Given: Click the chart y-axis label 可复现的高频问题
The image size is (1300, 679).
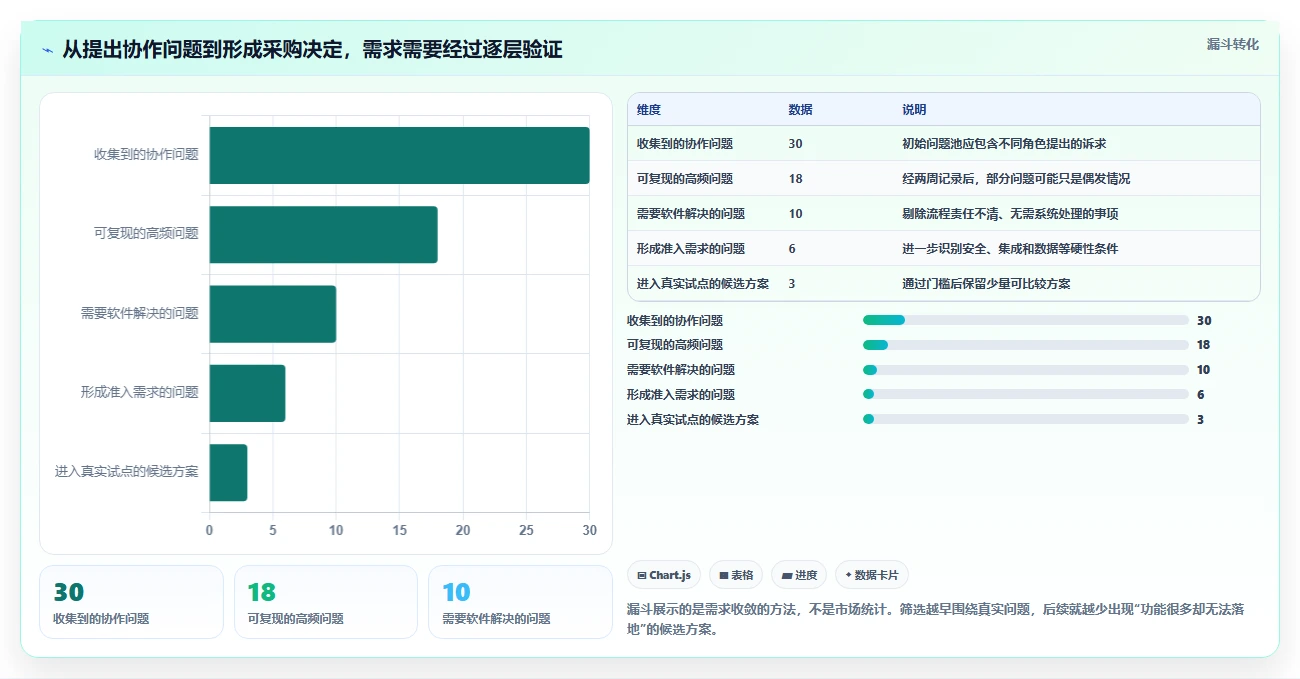Looking at the screenshot, I should point(146,234).
